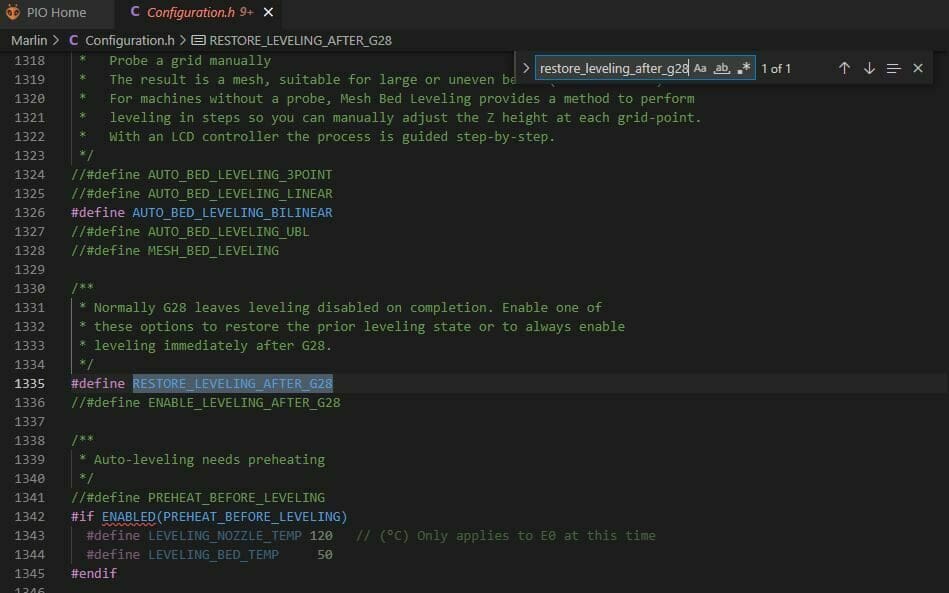Expand replace field with the find chevron
This screenshot has height=593, width=949.
[526, 68]
